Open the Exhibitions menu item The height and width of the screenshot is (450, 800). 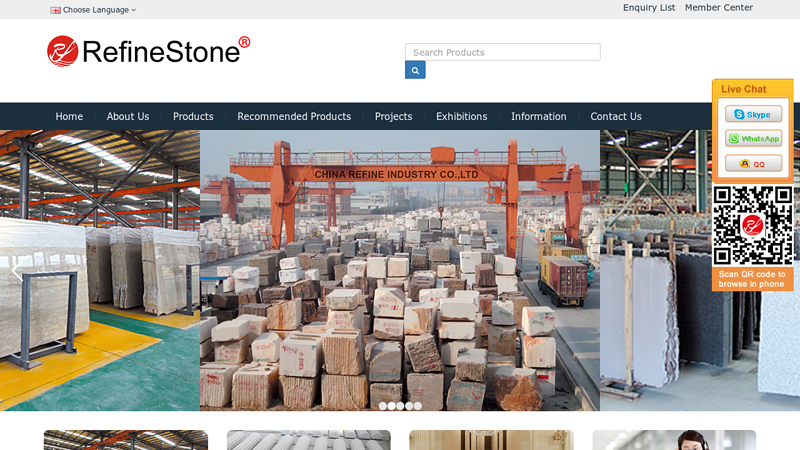461,116
